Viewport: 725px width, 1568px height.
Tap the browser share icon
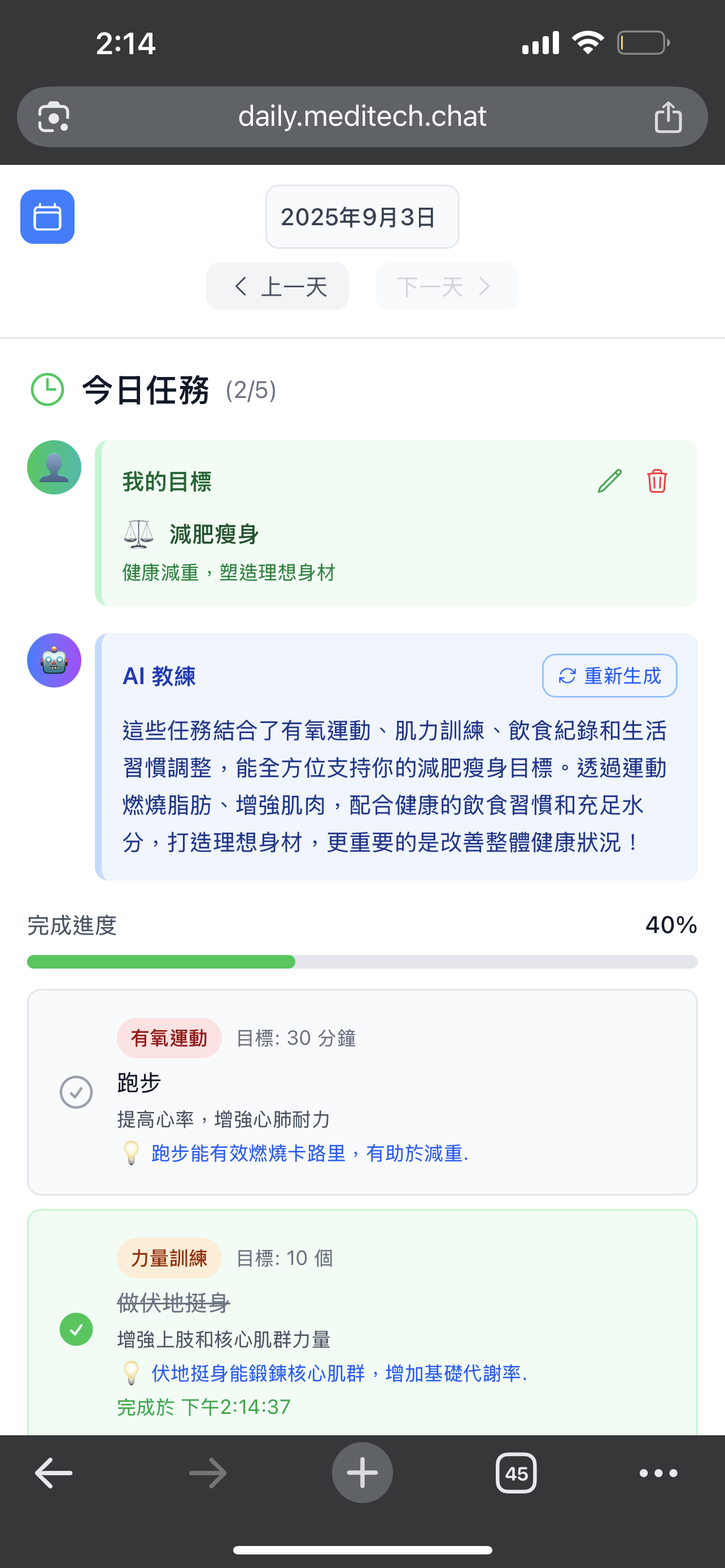click(x=668, y=117)
